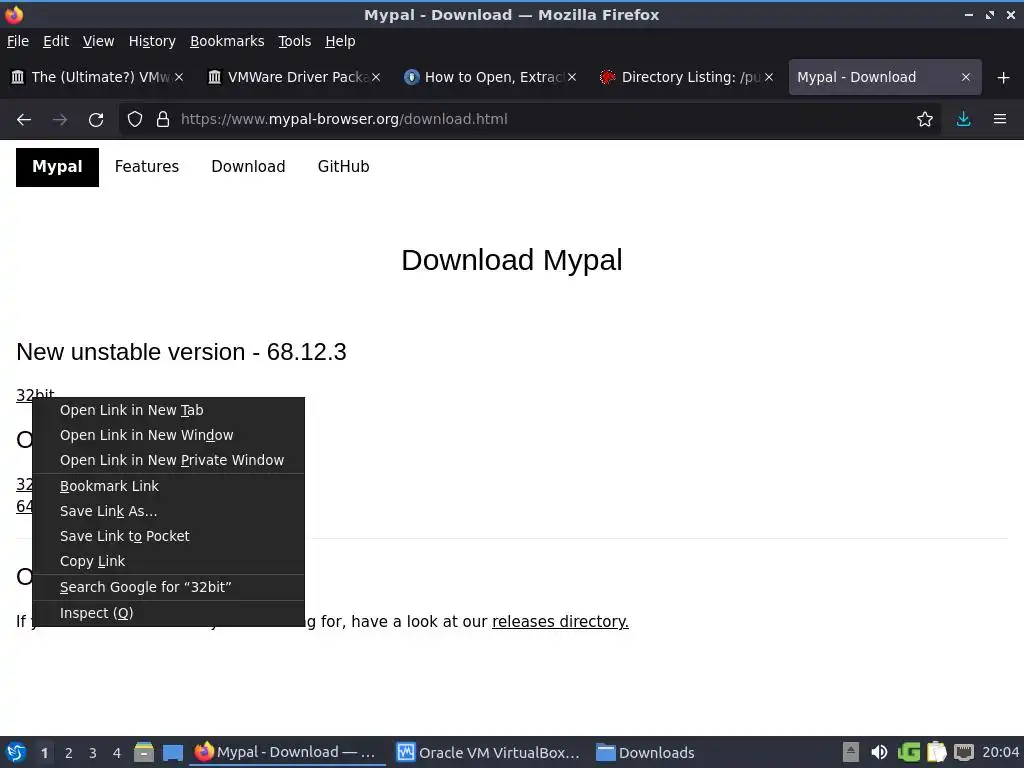Click the 32bit unstable version link

pyautogui.click(x=35, y=394)
